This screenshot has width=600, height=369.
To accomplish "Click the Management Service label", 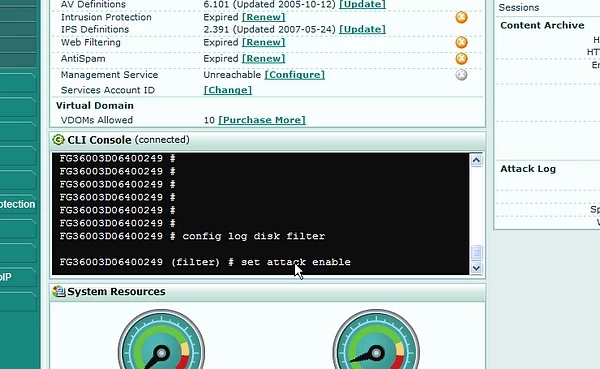I will tap(109, 75).
